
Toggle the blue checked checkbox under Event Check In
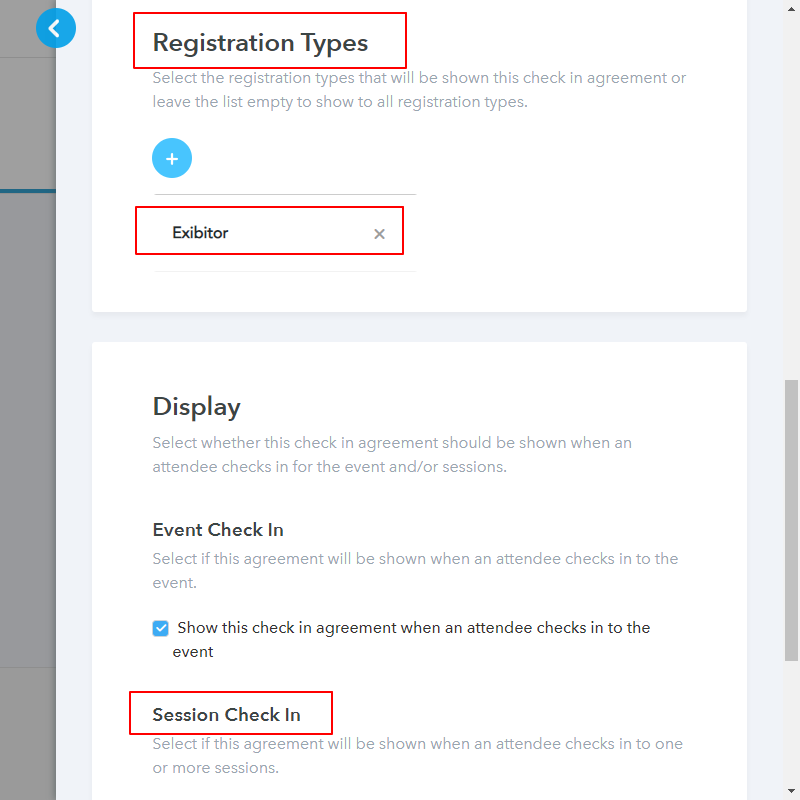160,628
